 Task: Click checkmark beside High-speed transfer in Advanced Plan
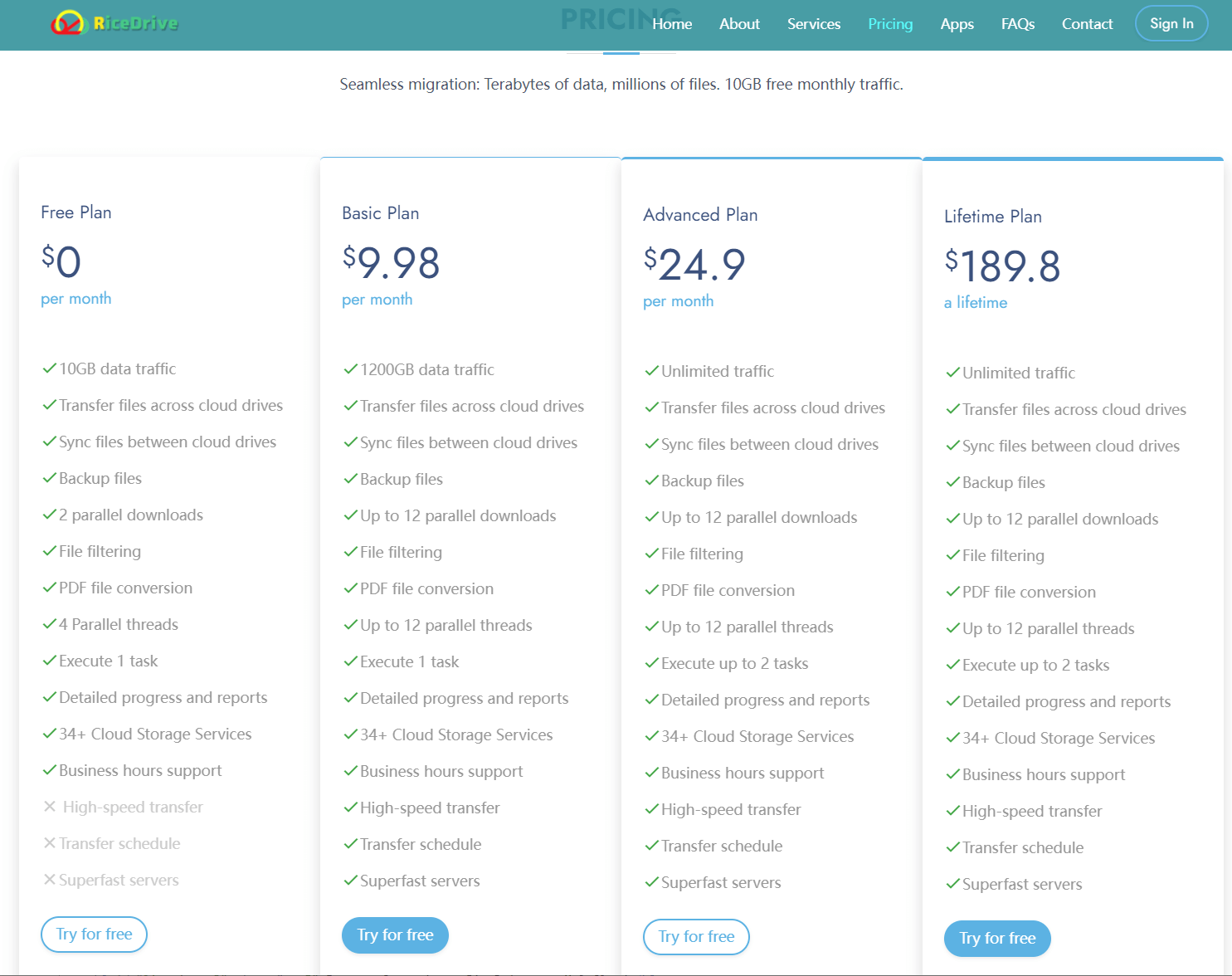click(x=652, y=809)
